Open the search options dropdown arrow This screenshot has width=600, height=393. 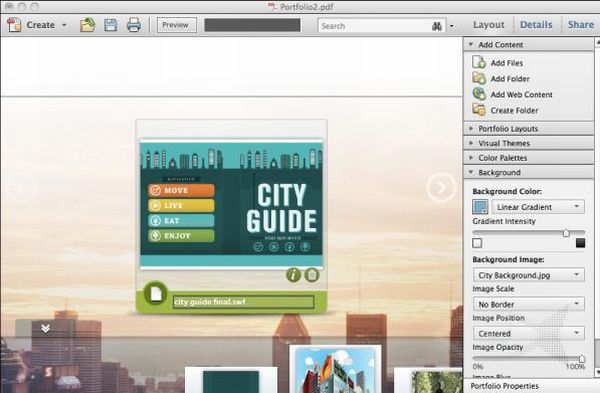(x=452, y=26)
